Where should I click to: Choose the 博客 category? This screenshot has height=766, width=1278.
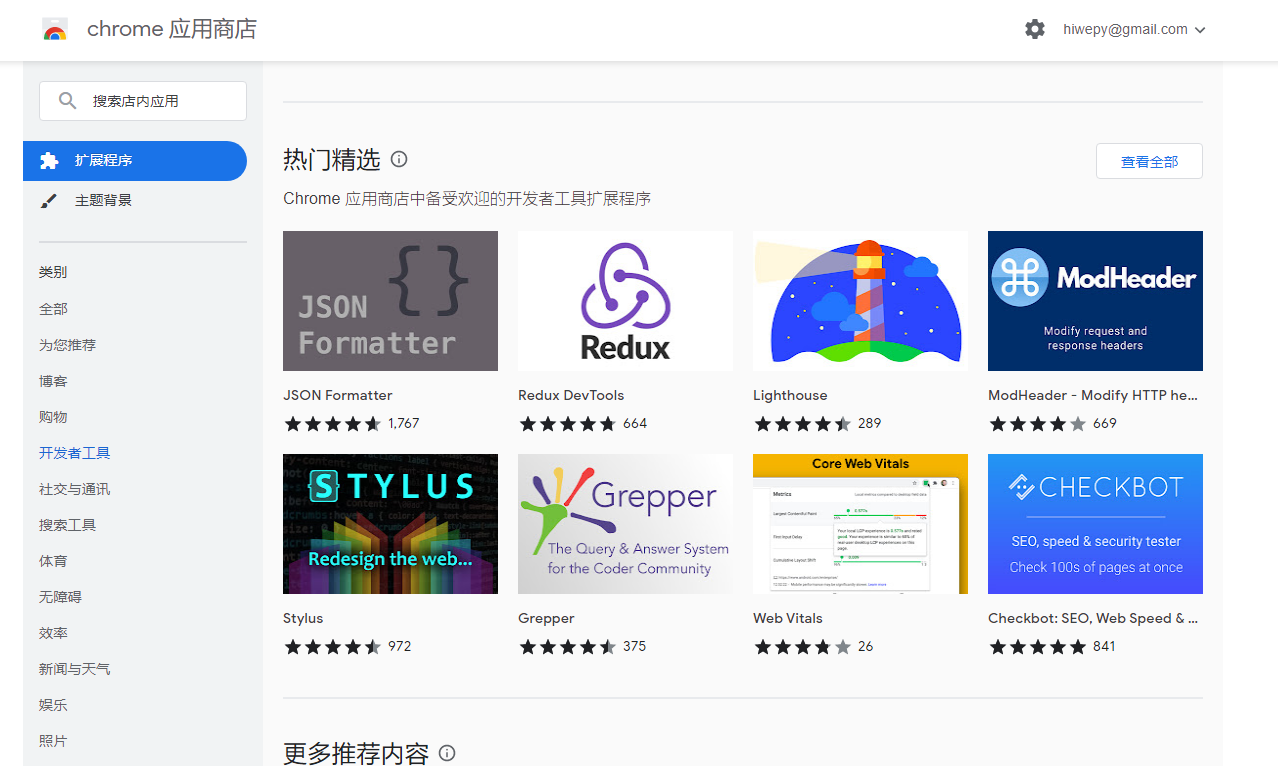point(53,381)
